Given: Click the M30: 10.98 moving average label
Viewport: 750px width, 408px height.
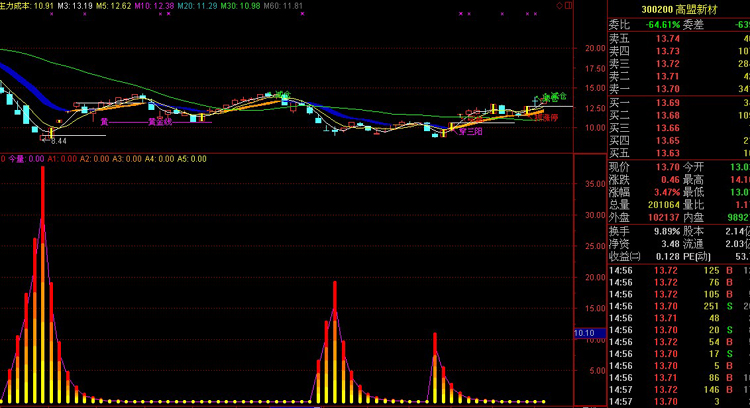Looking at the screenshot, I should point(240,6).
